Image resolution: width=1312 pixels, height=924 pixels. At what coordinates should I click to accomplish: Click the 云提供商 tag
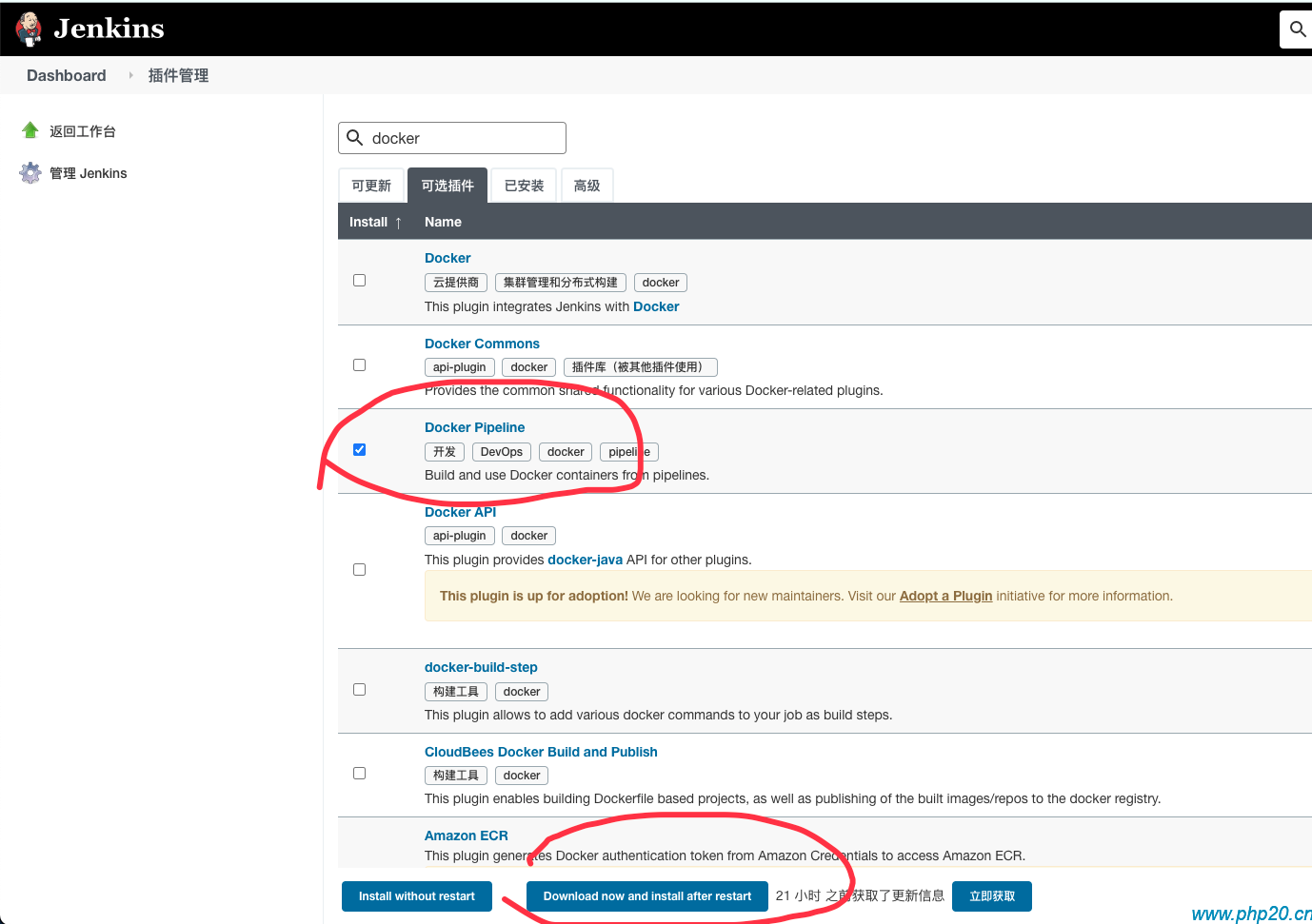456,283
